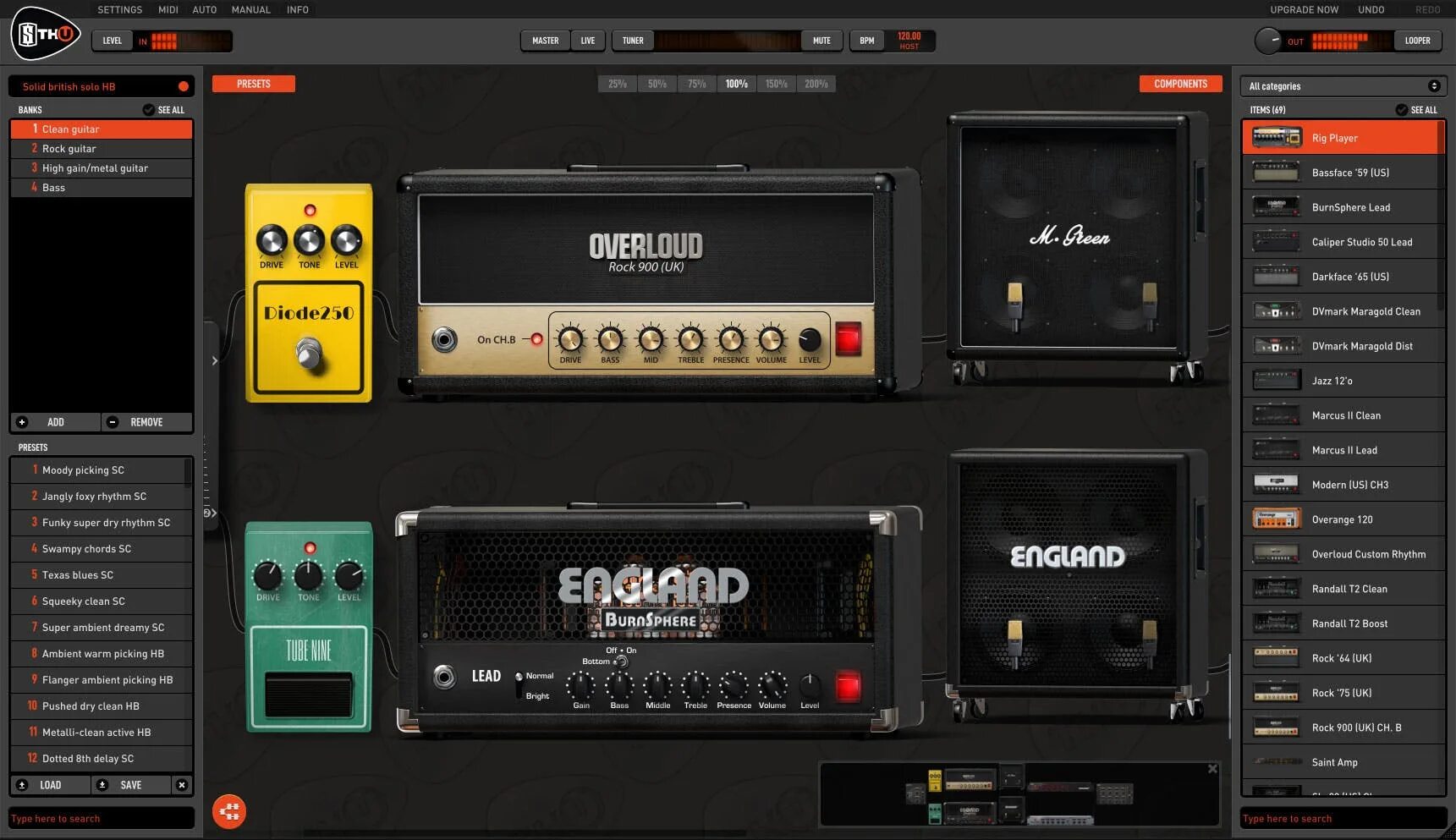Select the High gain/metal guitar bank

coord(102,168)
